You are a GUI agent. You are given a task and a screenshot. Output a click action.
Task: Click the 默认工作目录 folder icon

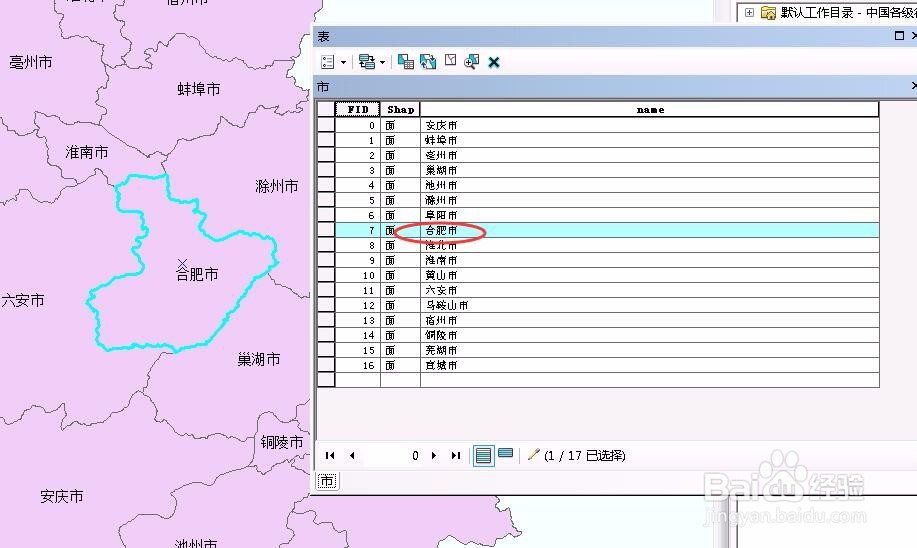(x=768, y=12)
